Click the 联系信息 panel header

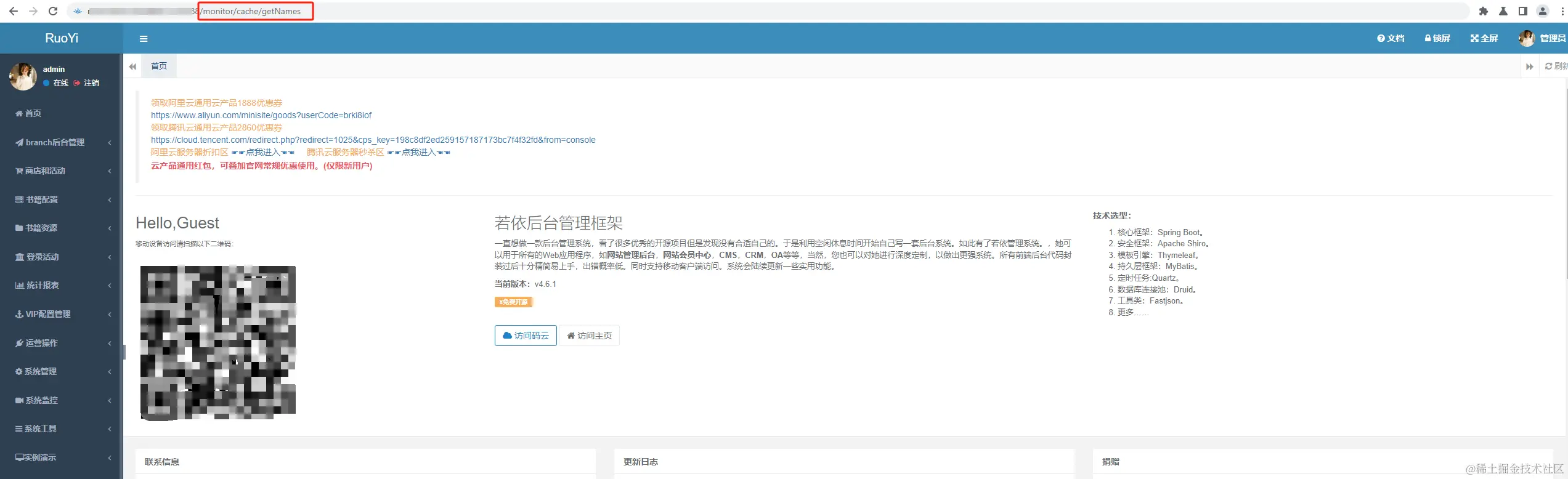click(162, 462)
